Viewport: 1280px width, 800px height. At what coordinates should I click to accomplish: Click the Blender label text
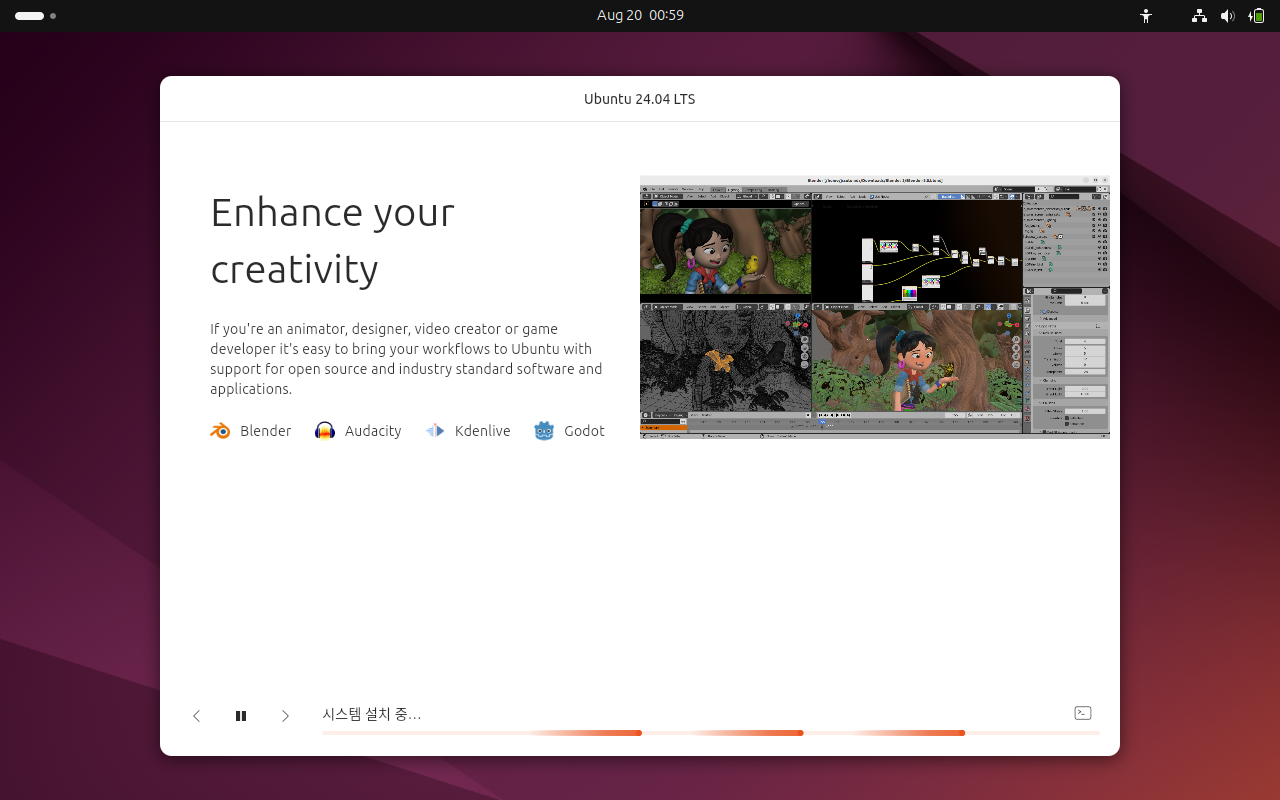[x=265, y=431]
